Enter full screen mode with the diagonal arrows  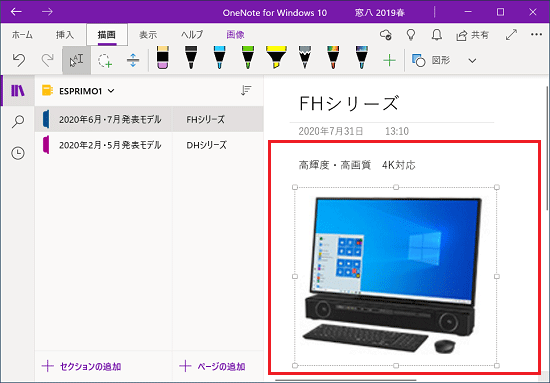[x=511, y=34]
